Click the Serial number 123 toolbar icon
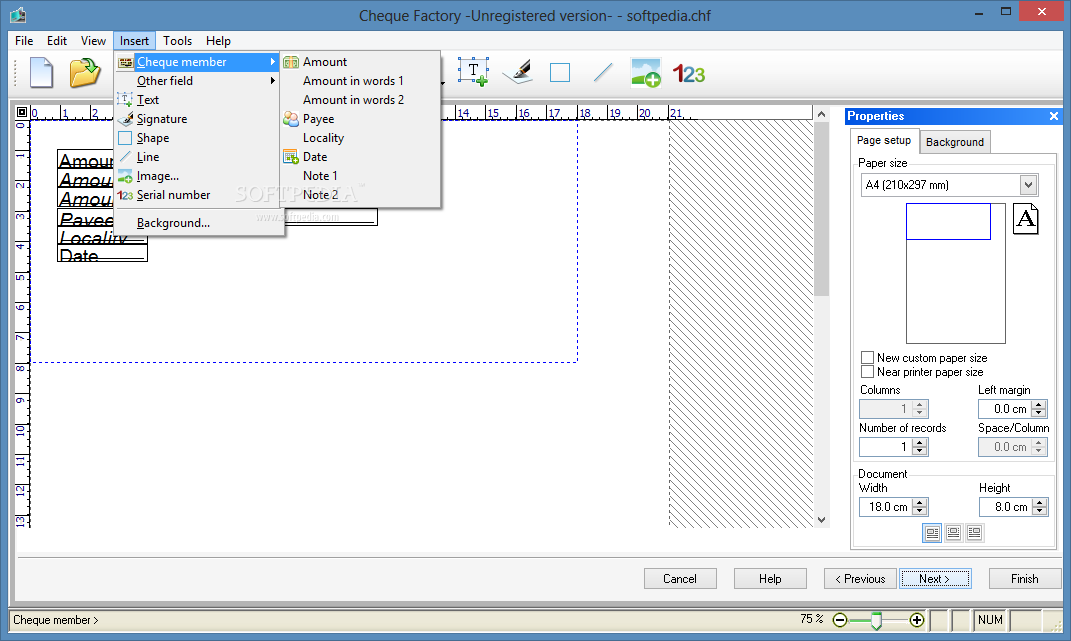Screen dimensions: 1071x641 point(688,73)
